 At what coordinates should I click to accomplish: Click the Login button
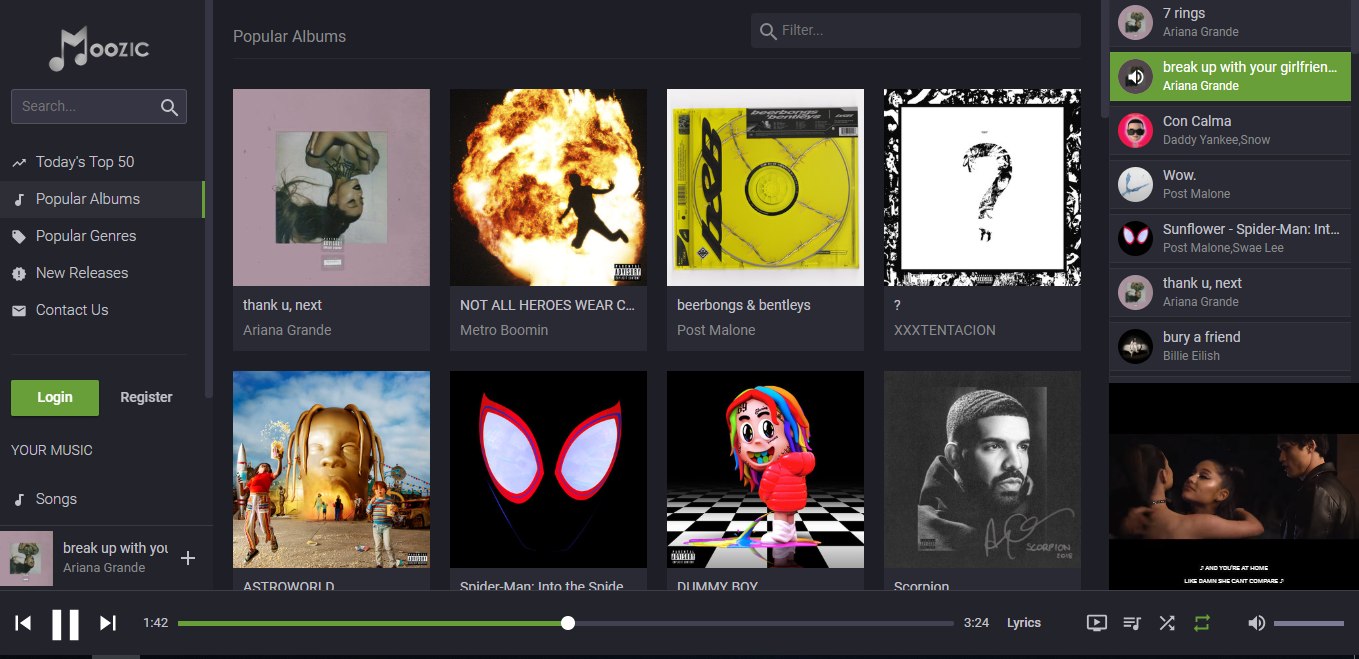pos(54,397)
